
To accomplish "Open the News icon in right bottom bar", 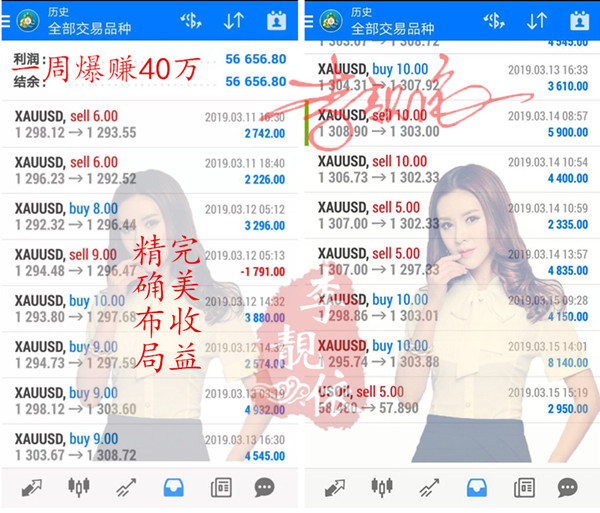I will coord(523,487).
